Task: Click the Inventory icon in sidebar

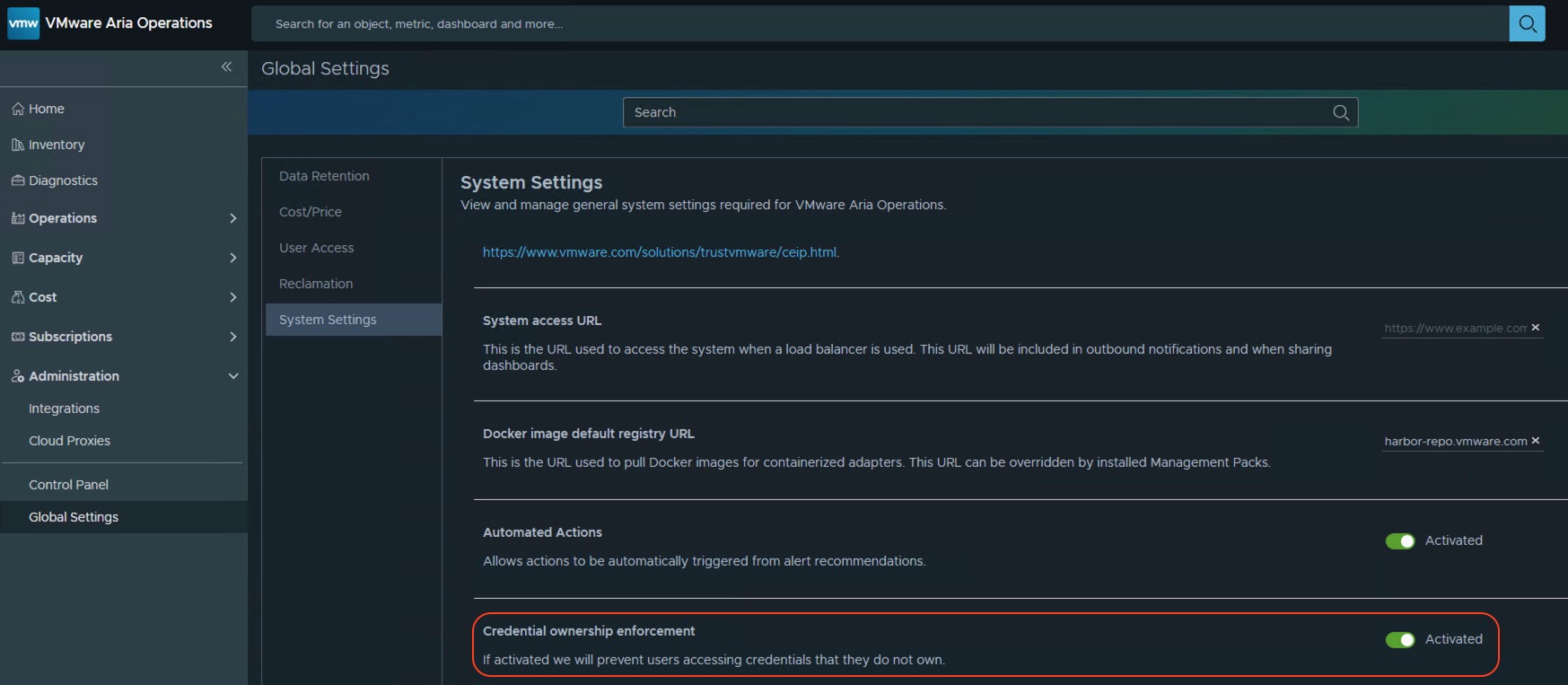Action: pos(18,145)
